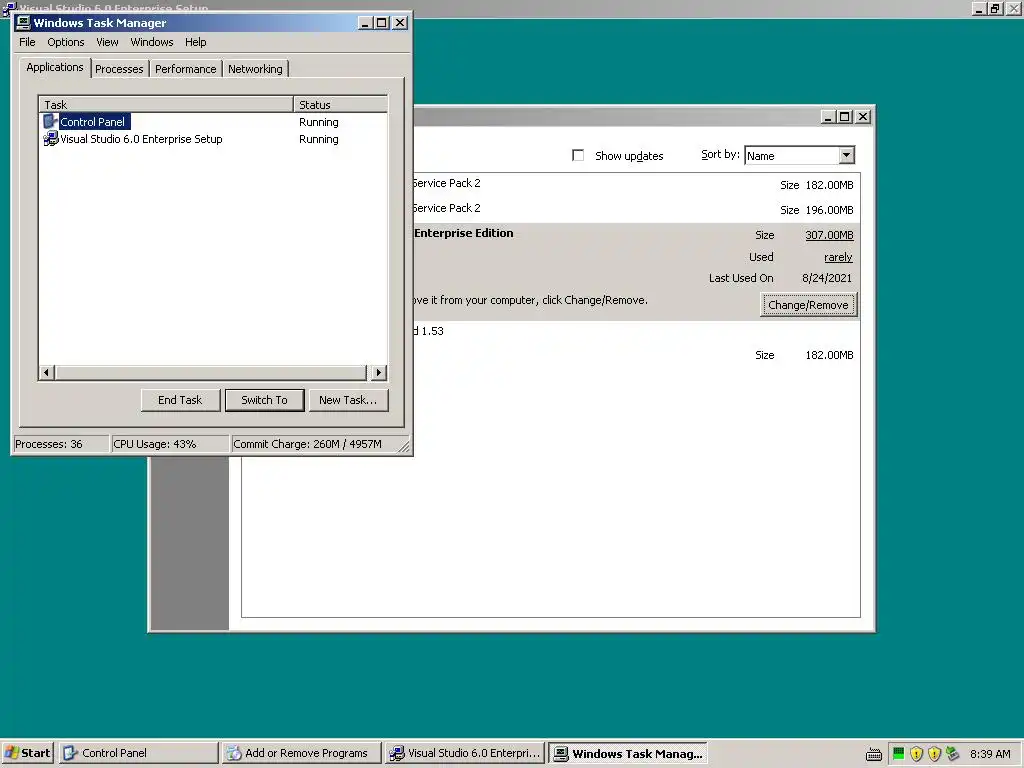The image size is (1024, 768).
Task: Click the Processes: 36 status bar entry
Action: (x=61, y=444)
